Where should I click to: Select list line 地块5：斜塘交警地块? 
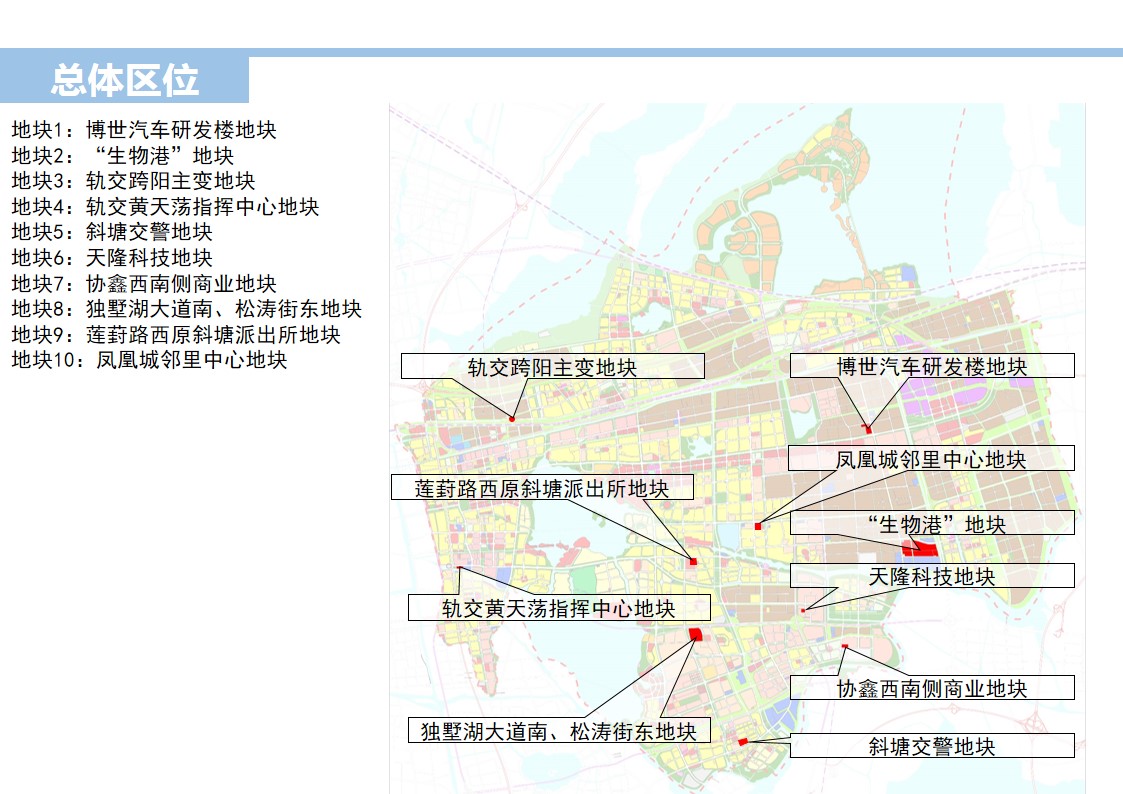click(112, 232)
